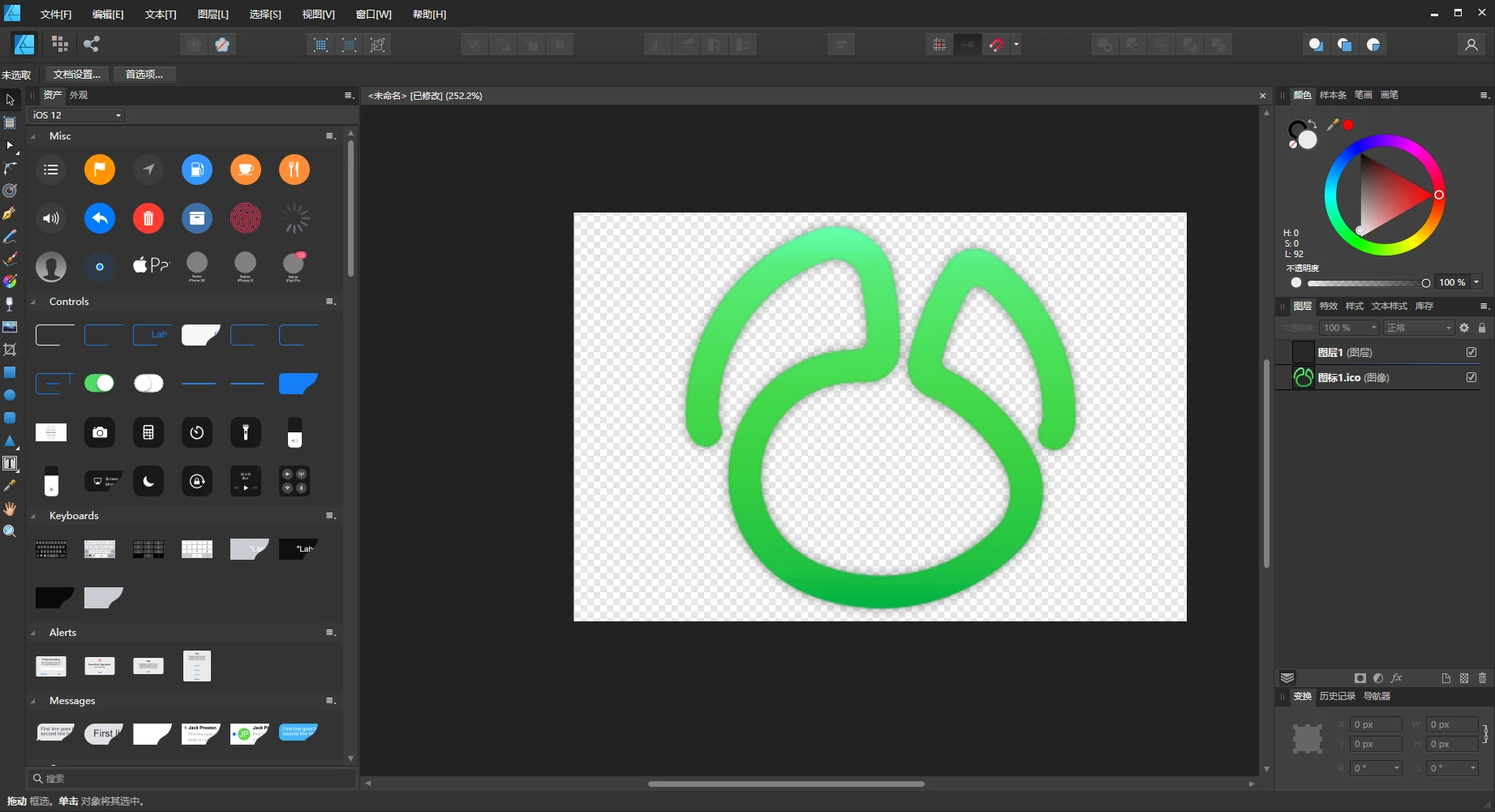Select the Rectangle shape tool

click(10, 372)
